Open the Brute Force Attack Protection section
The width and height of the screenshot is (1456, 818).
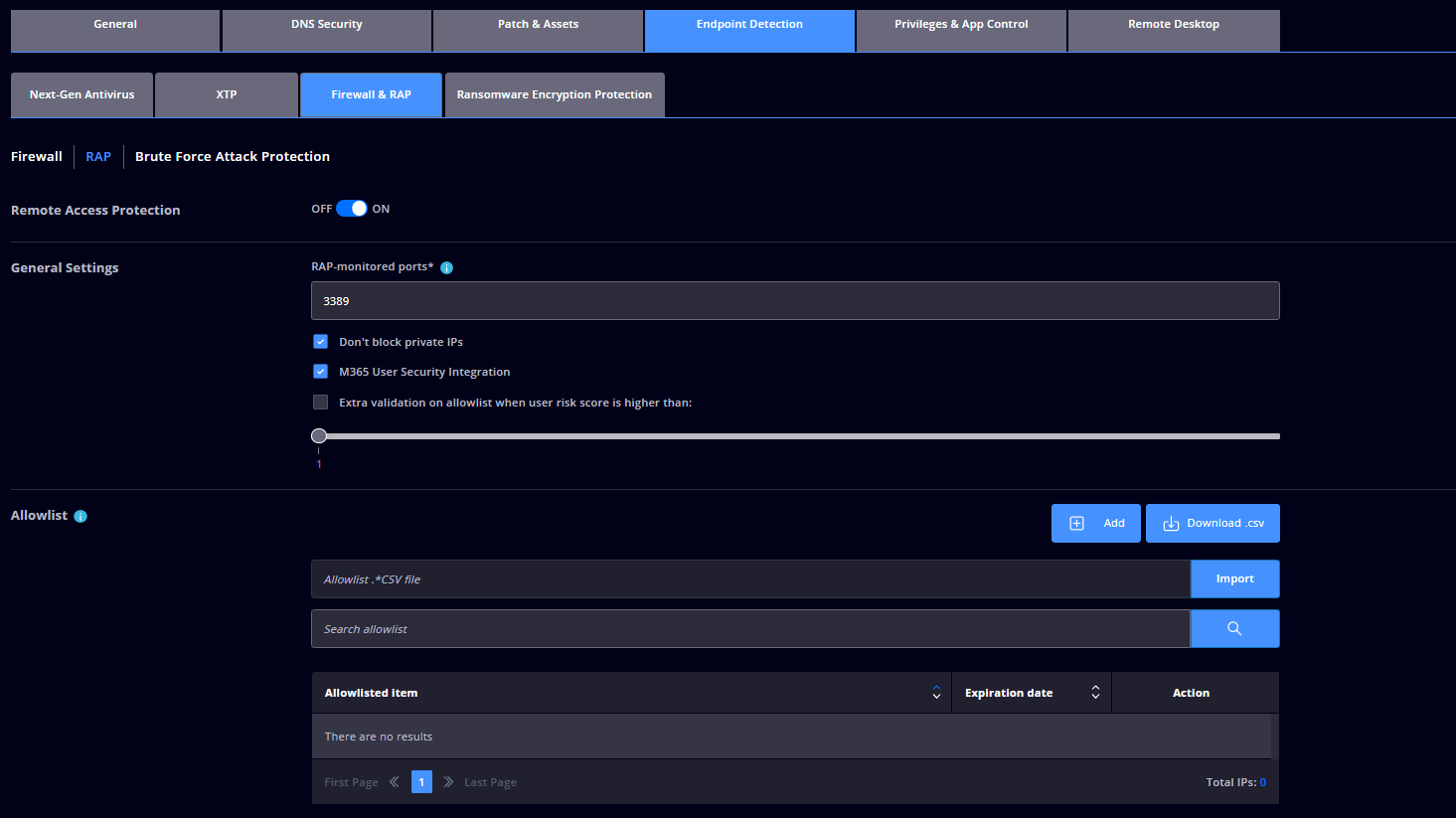coord(233,157)
